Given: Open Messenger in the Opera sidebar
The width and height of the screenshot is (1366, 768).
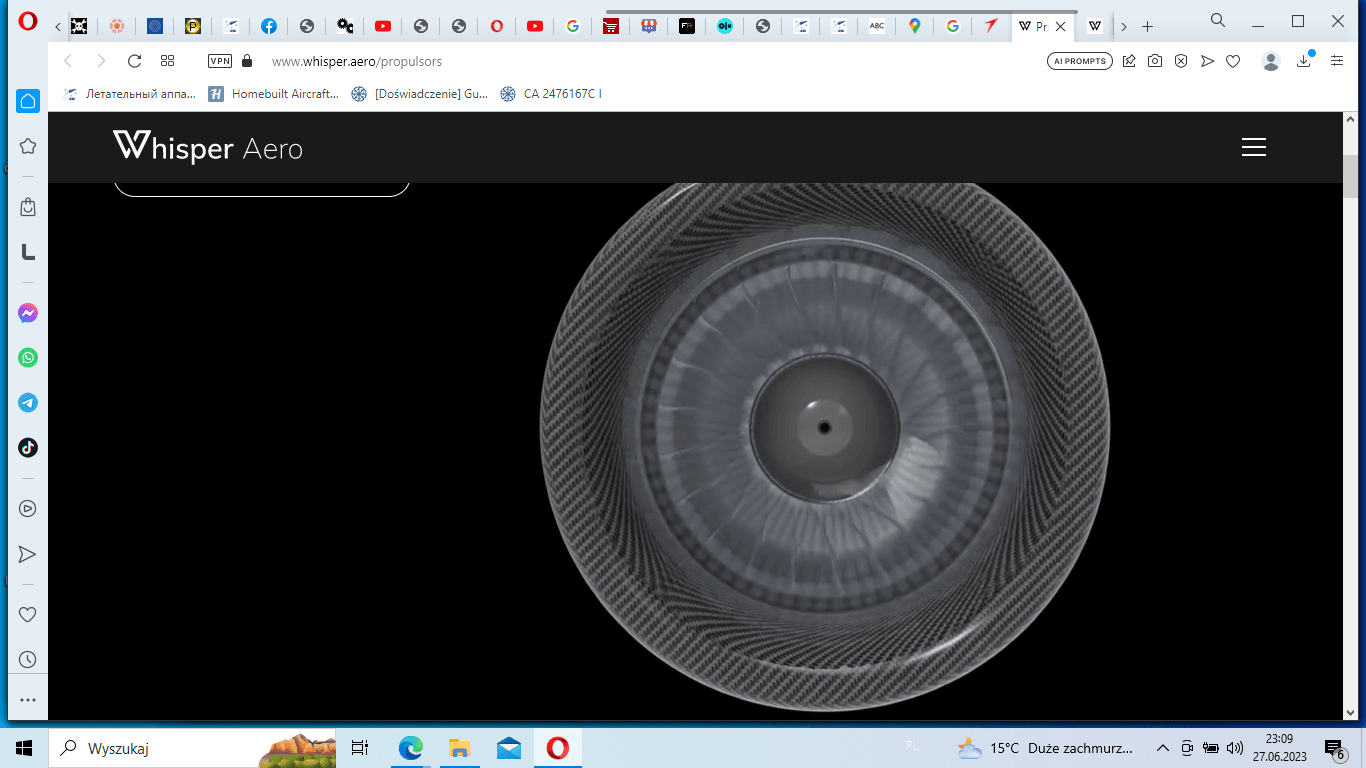Looking at the screenshot, I should [28, 313].
